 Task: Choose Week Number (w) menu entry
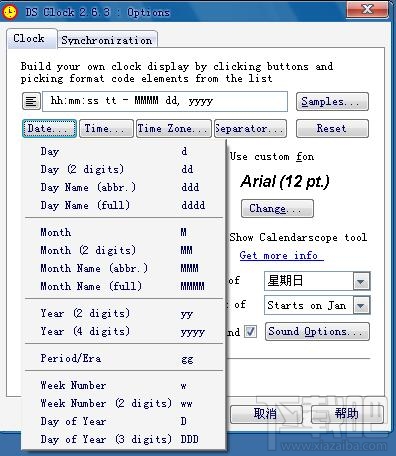tap(124, 386)
